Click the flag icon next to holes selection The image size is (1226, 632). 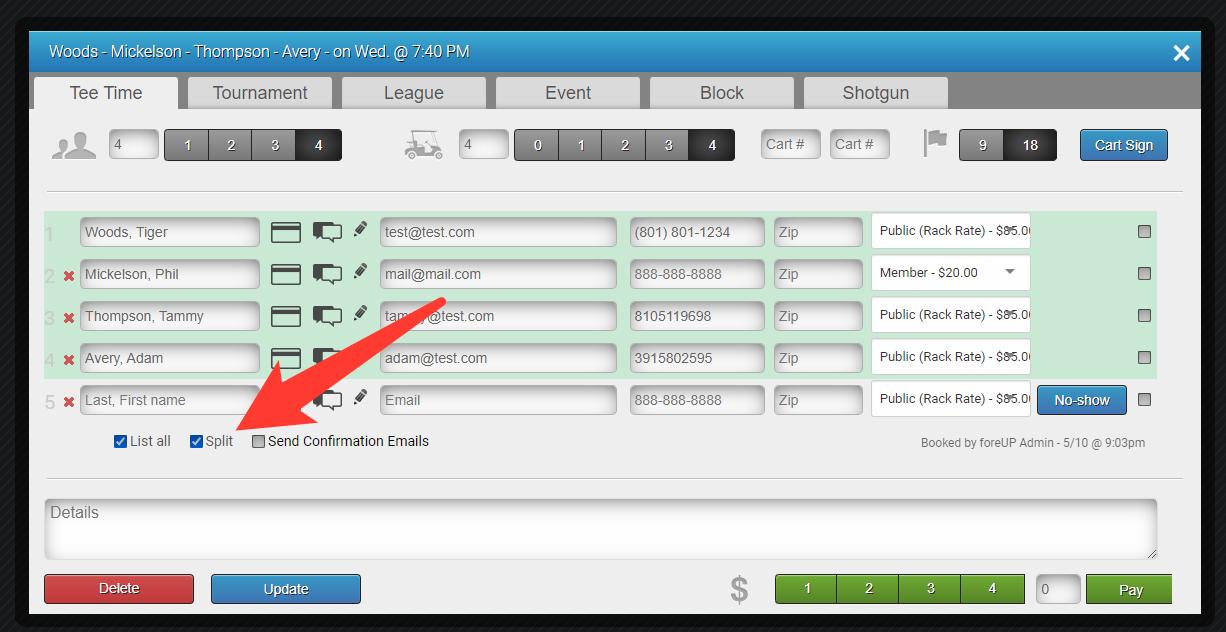click(x=935, y=141)
